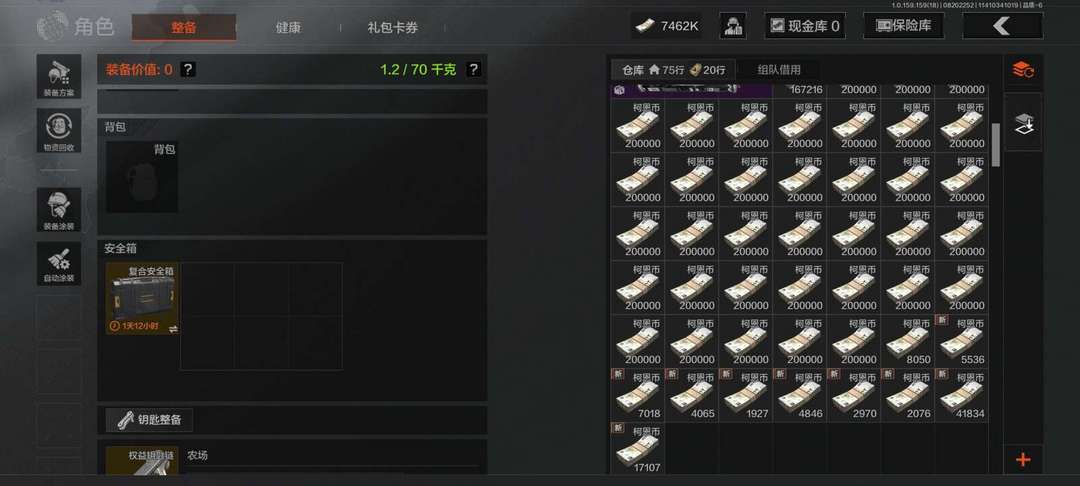Open the 装备方案 loadout icon
The height and width of the screenshot is (486, 1080).
59,76
